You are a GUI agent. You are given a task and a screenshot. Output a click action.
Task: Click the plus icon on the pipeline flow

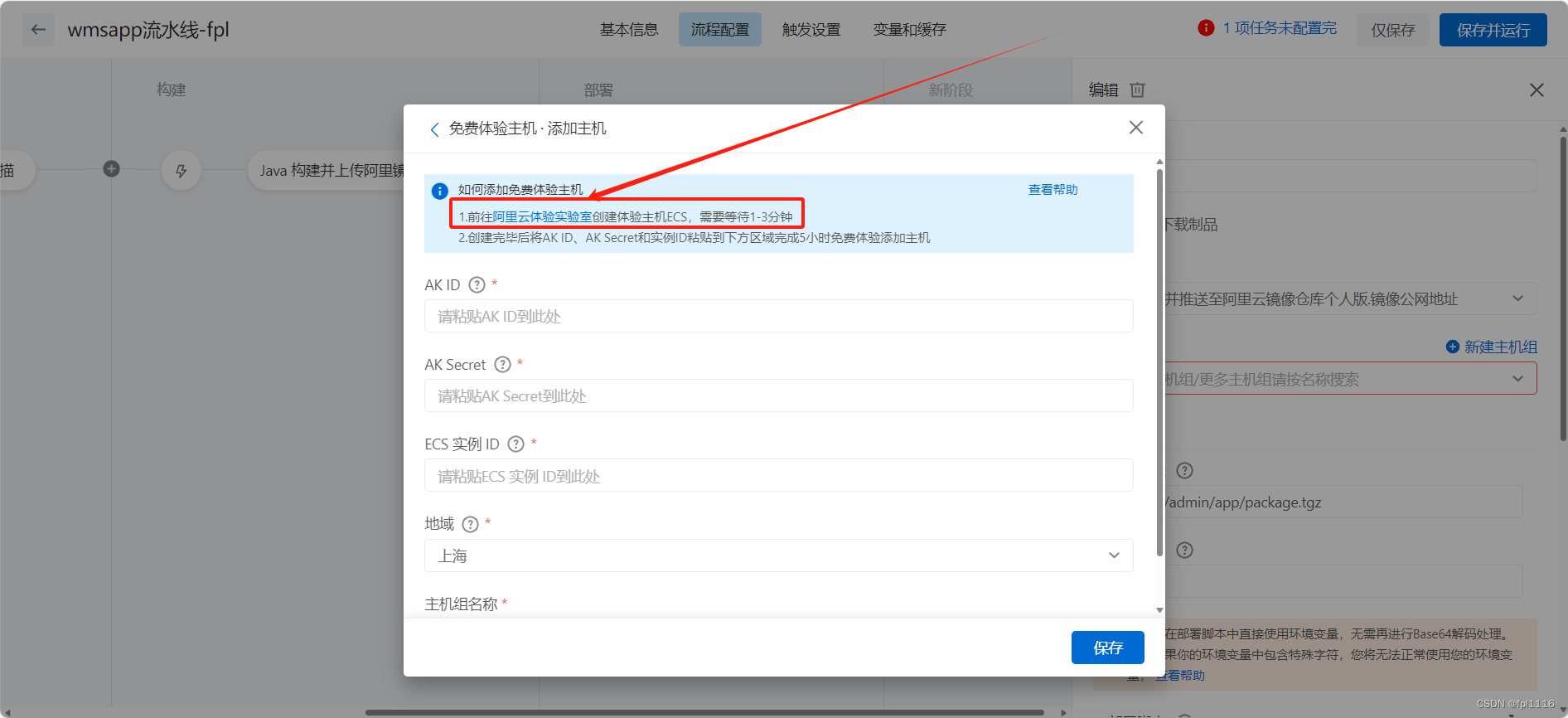[112, 169]
